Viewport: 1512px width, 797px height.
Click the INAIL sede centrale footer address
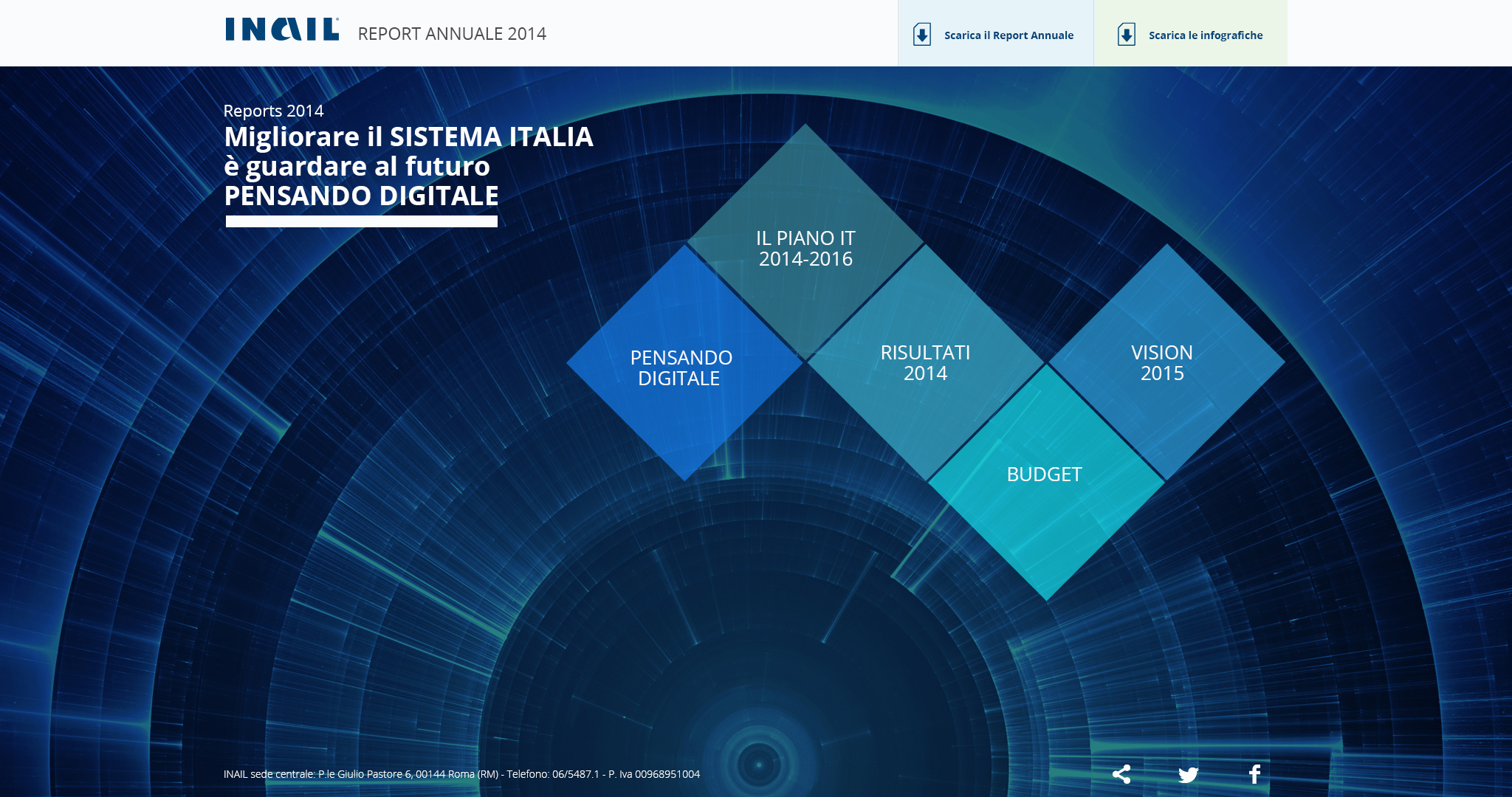pyautogui.click(x=461, y=774)
